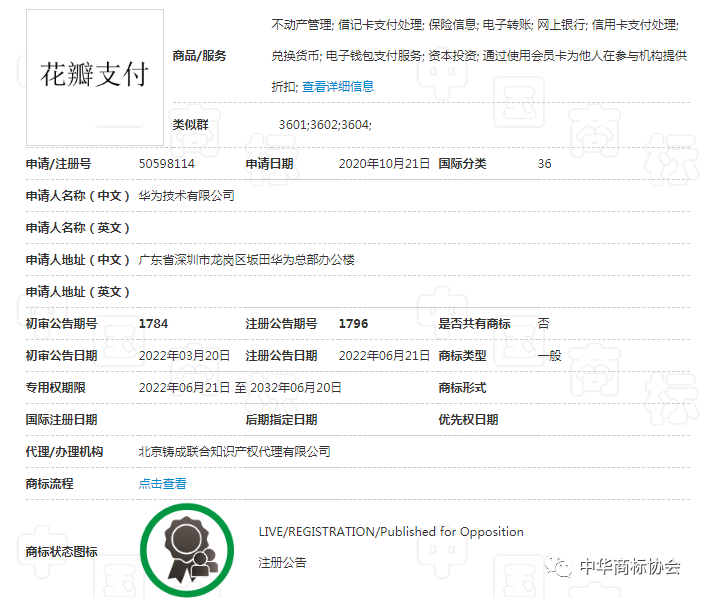This screenshot has width=703, height=598.
Task: Click the 注册公告 status text below the English status
Action: tap(282, 562)
